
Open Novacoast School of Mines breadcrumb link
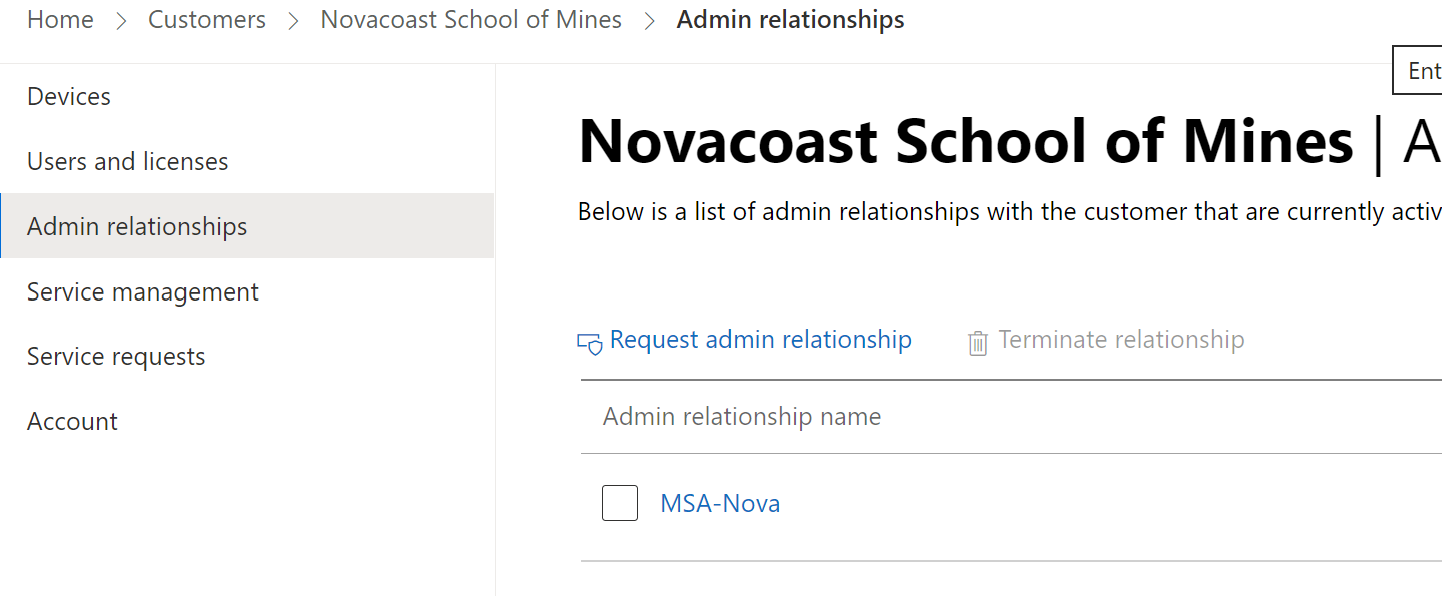pyautogui.click(x=471, y=20)
